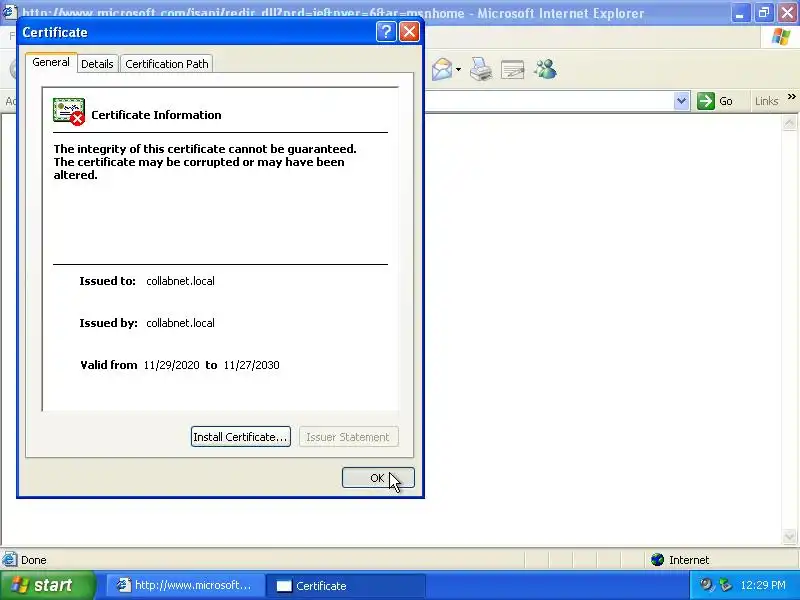Image resolution: width=800 pixels, height=600 pixels.
Task: Click the IE title bar page icon
Action: [9, 12]
